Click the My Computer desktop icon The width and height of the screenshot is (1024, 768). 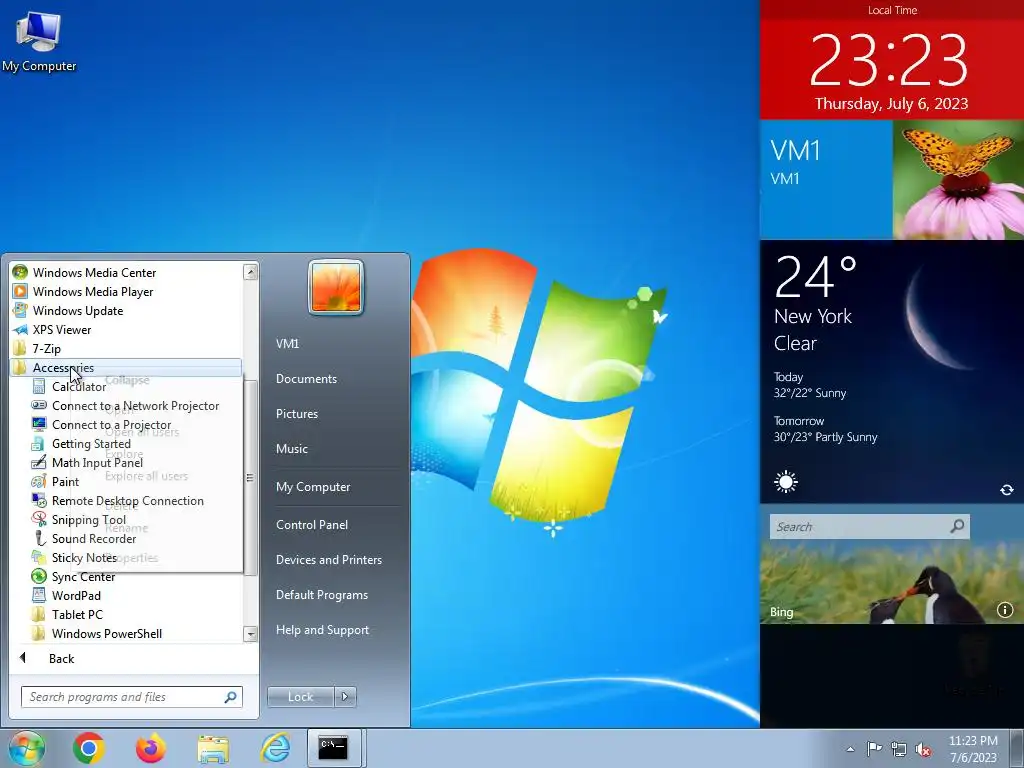pyautogui.click(x=39, y=40)
